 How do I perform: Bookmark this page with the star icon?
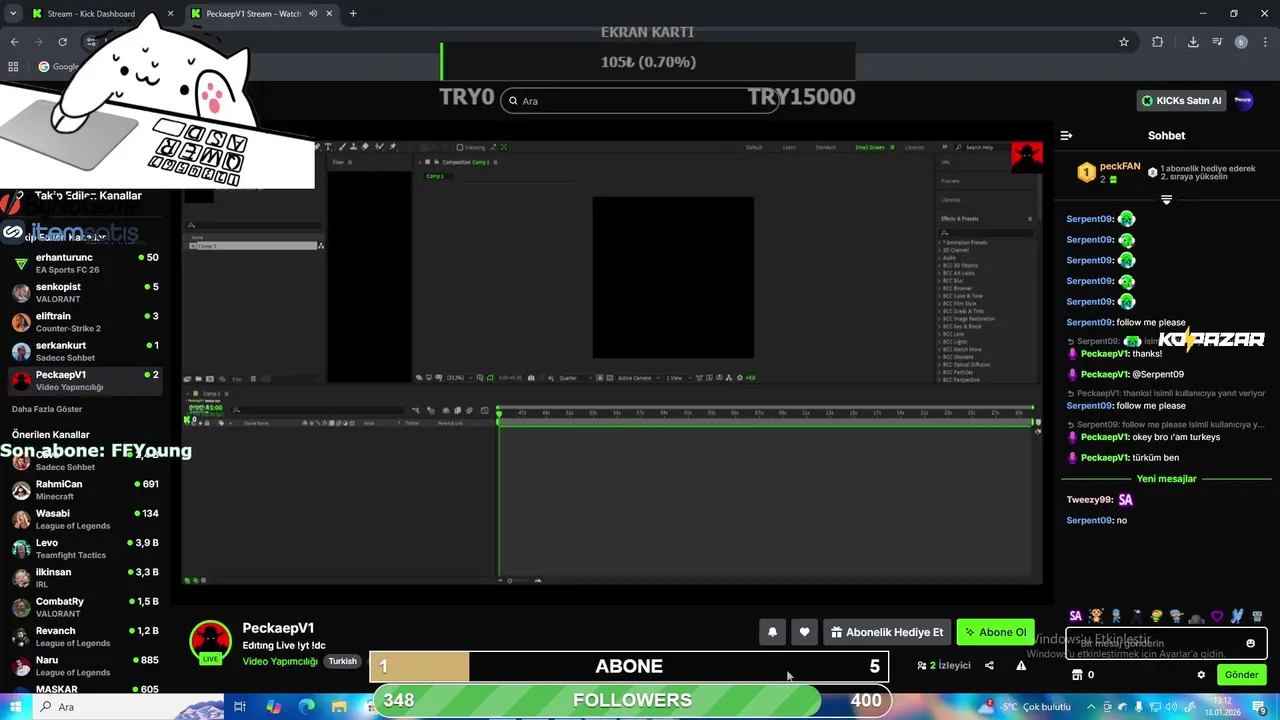[1124, 42]
